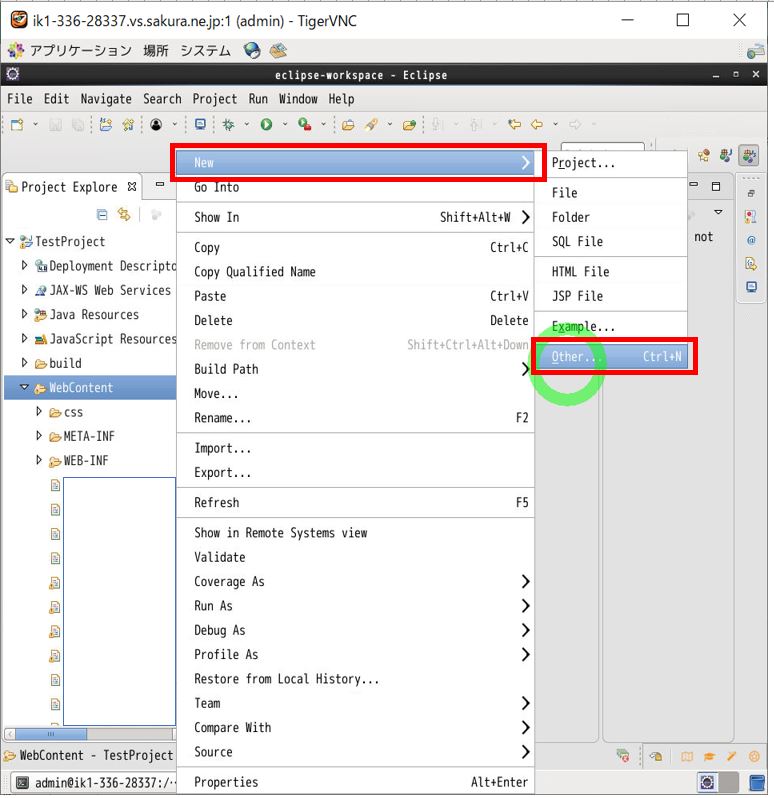Click the Collapse All icon in Project Explorer
Image resolution: width=774 pixels, height=798 pixels.
[x=102, y=215]
